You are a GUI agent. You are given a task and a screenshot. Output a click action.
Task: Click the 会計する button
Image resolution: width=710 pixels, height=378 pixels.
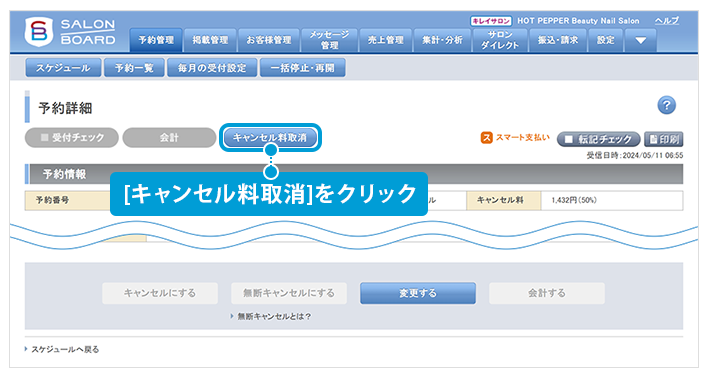tap(547, 293)
